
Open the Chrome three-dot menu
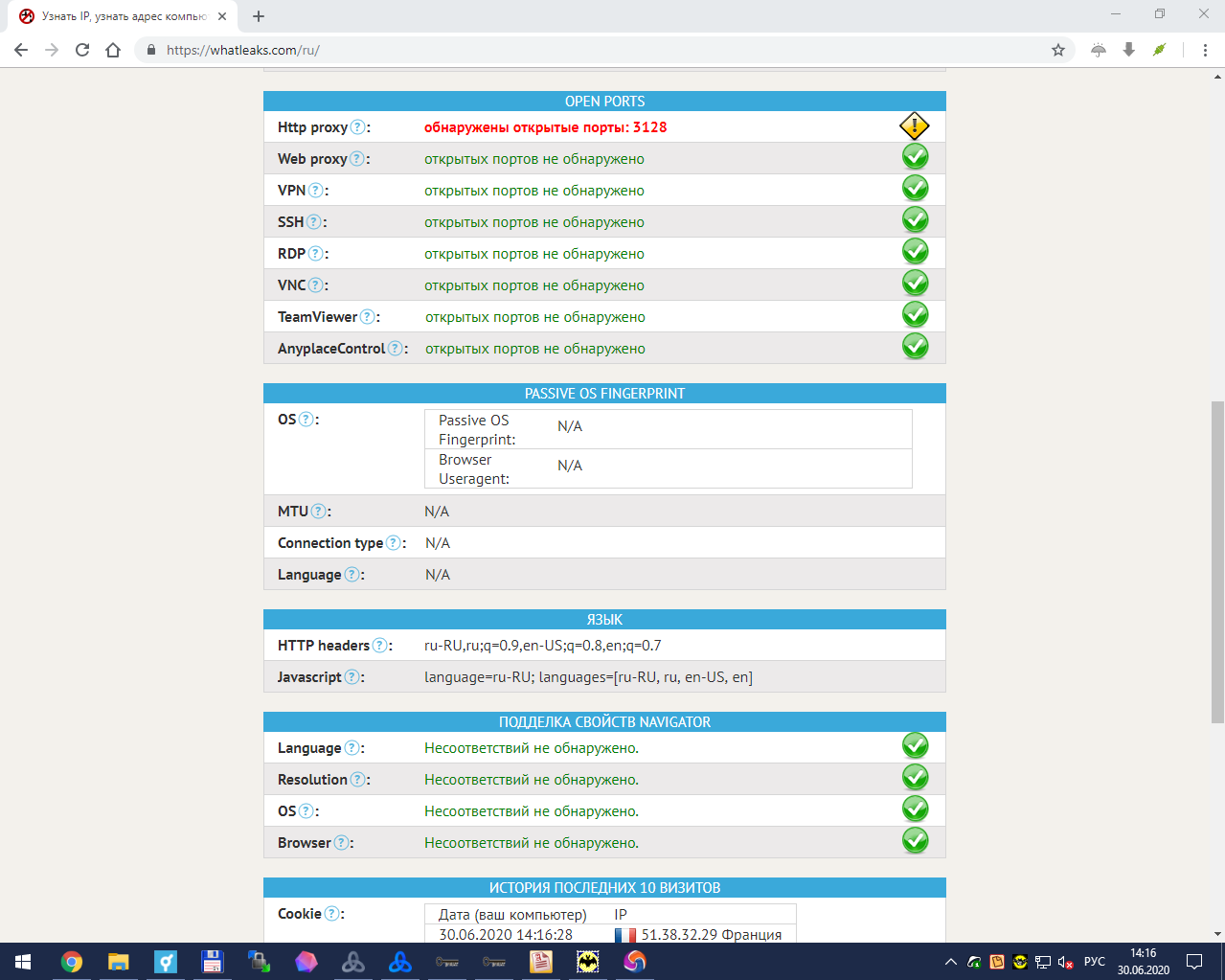1205,50
